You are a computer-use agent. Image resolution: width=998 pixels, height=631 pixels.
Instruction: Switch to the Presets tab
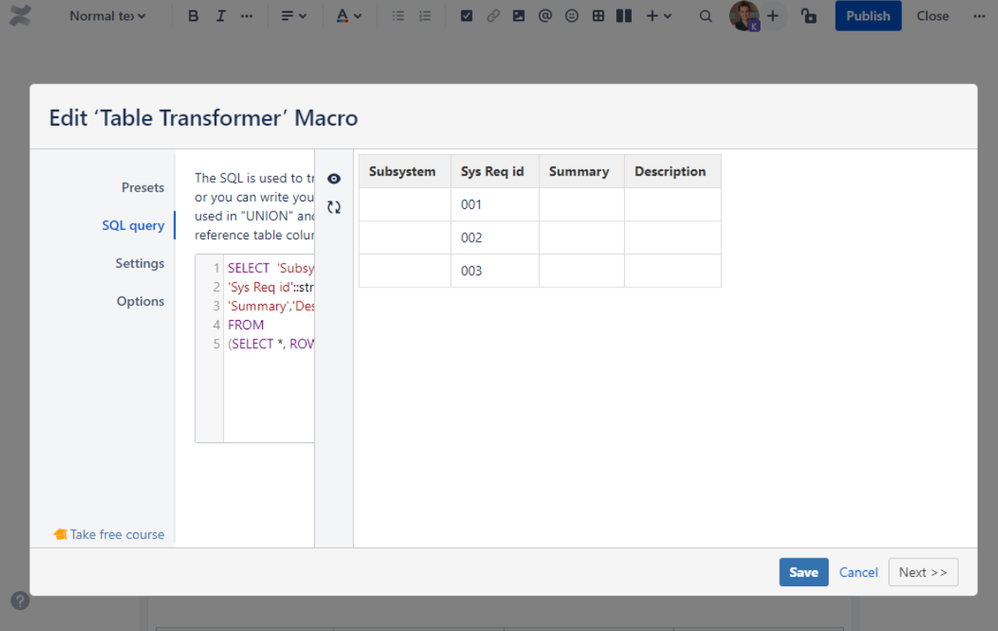(143, 187)
